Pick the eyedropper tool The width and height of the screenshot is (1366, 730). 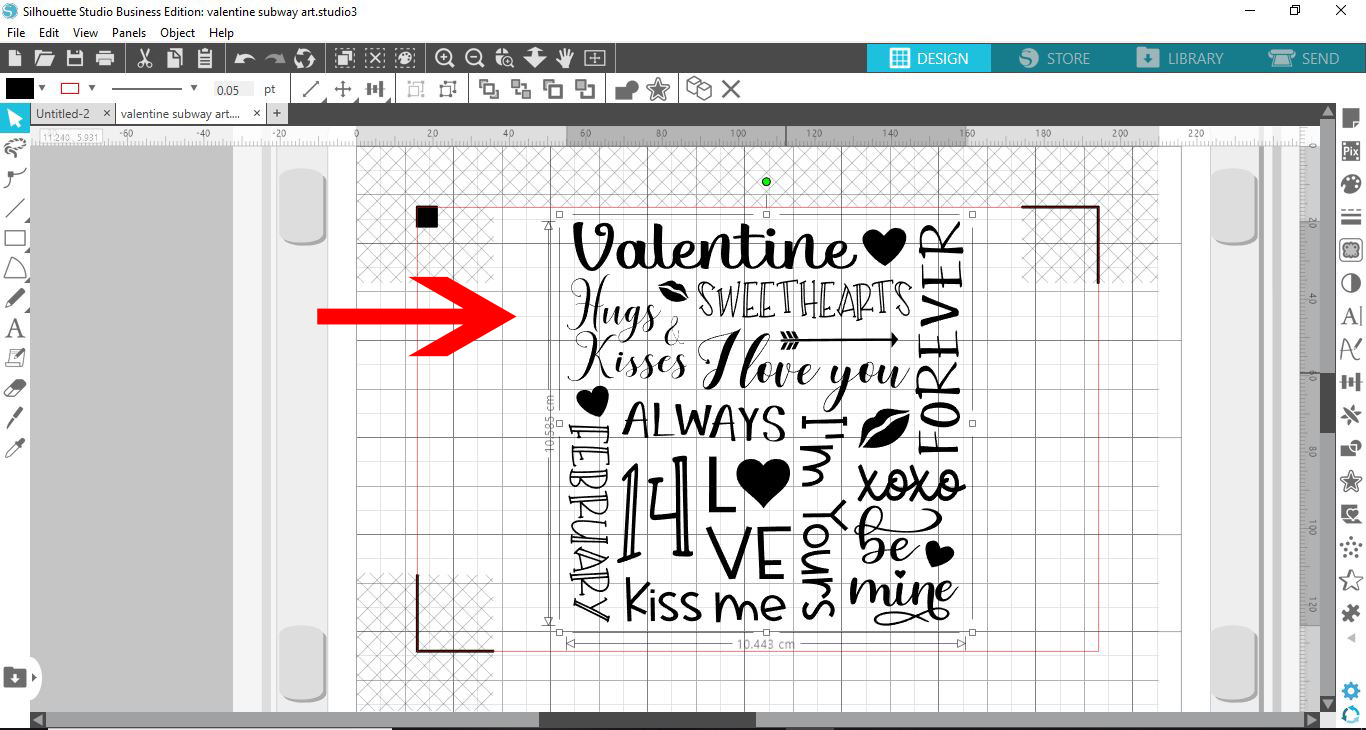point(14,447)
